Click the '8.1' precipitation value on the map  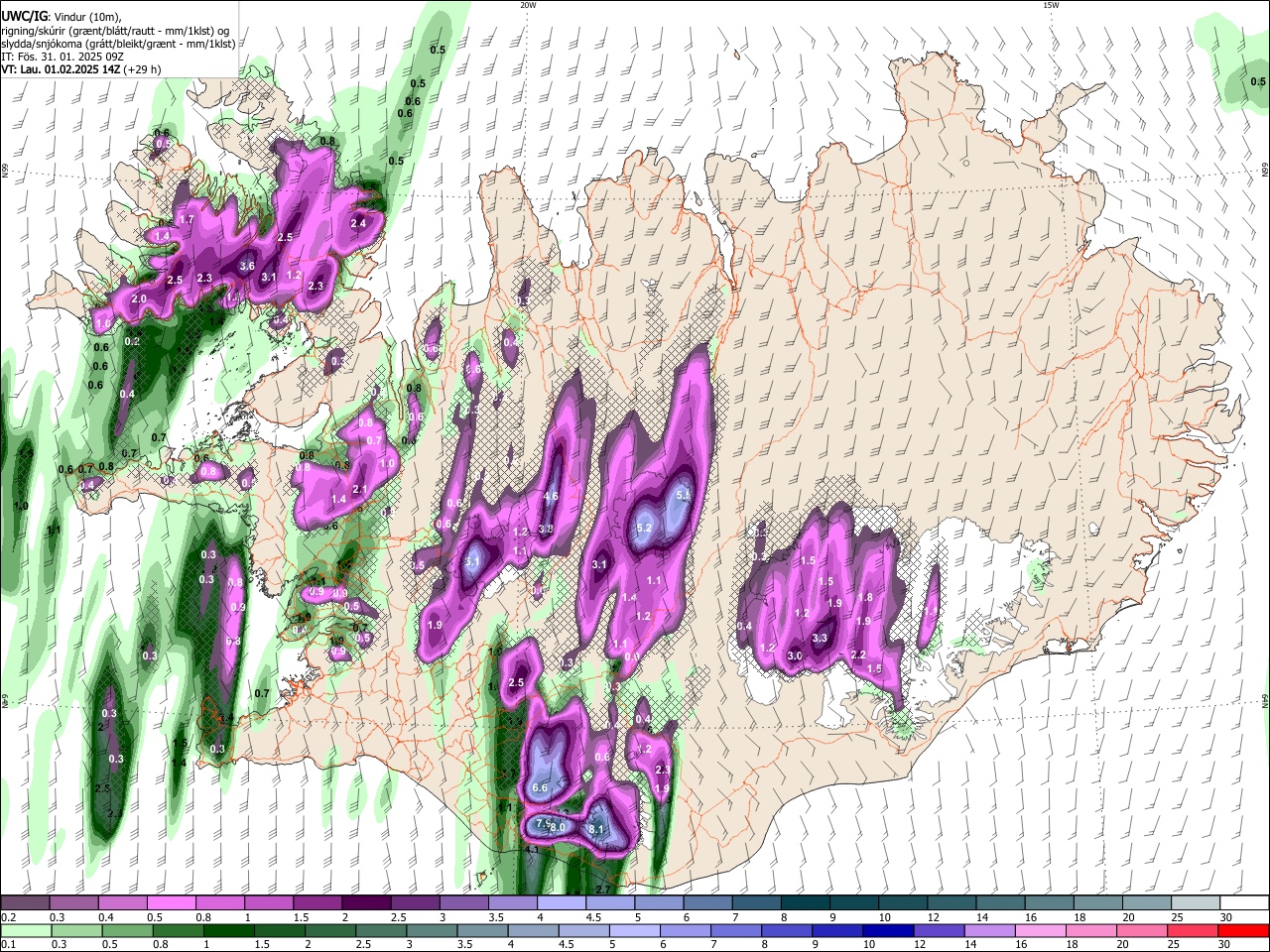(596, 829)
